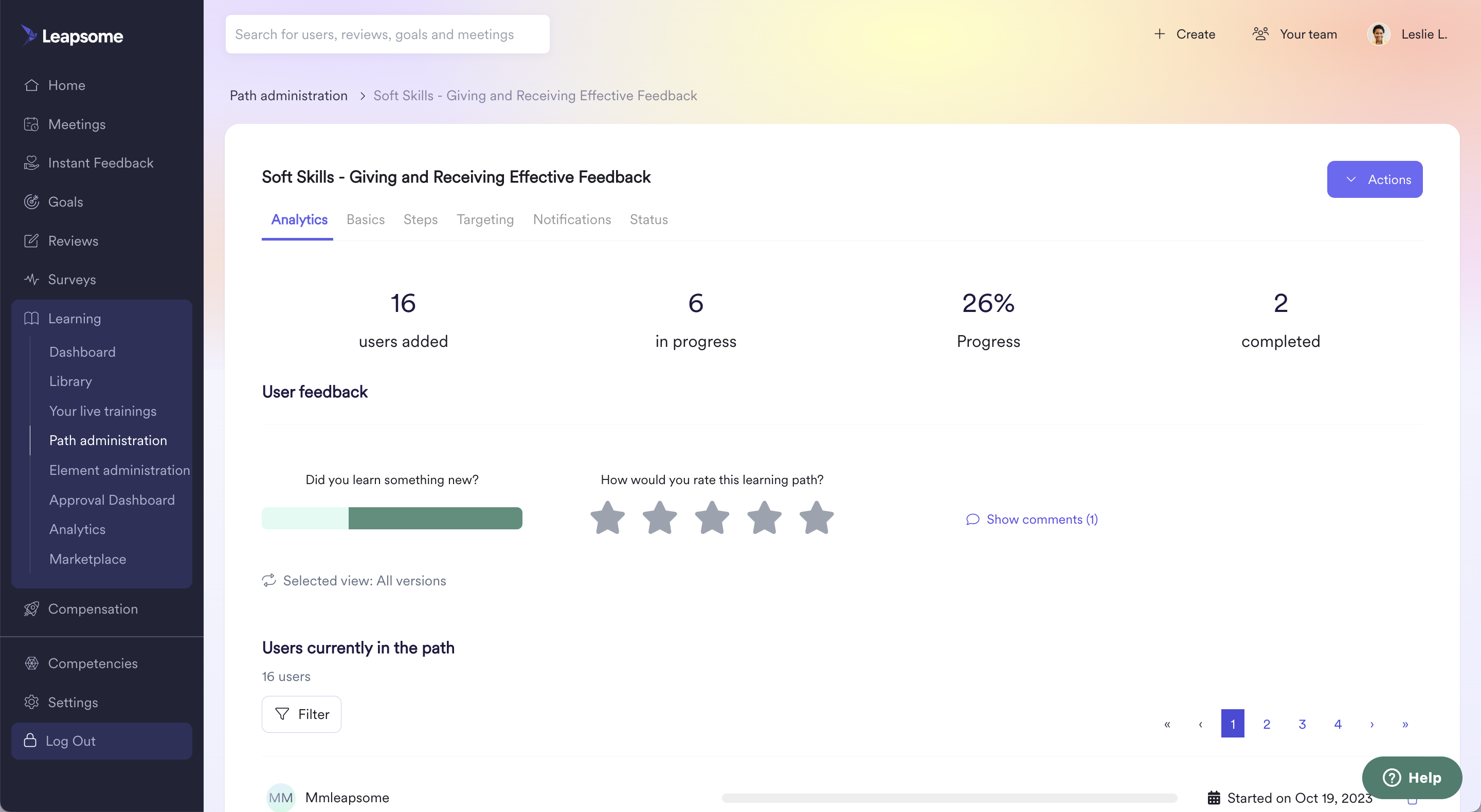This screenshot has height=812, width=1481.
Task: Go to page 3 of users
Action: (x=1302, y=724)
